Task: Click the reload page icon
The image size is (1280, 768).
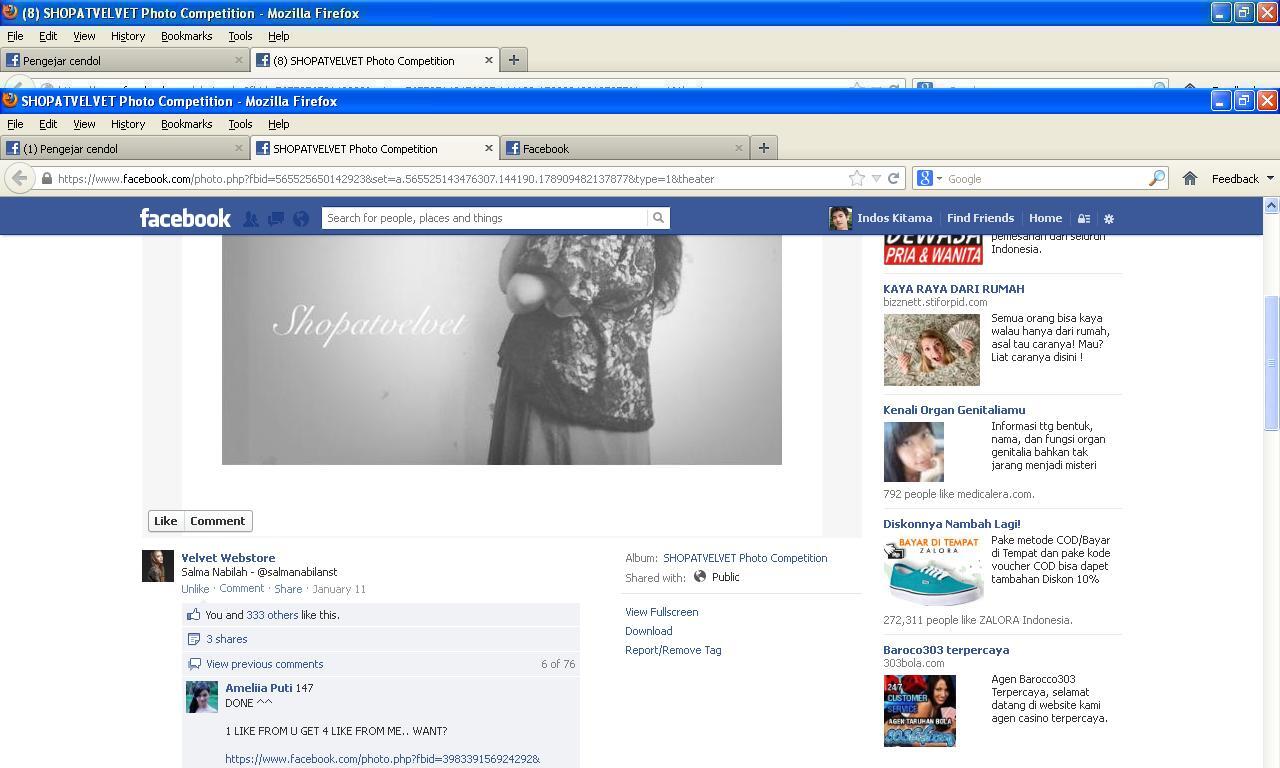Action: click(894, 178)
